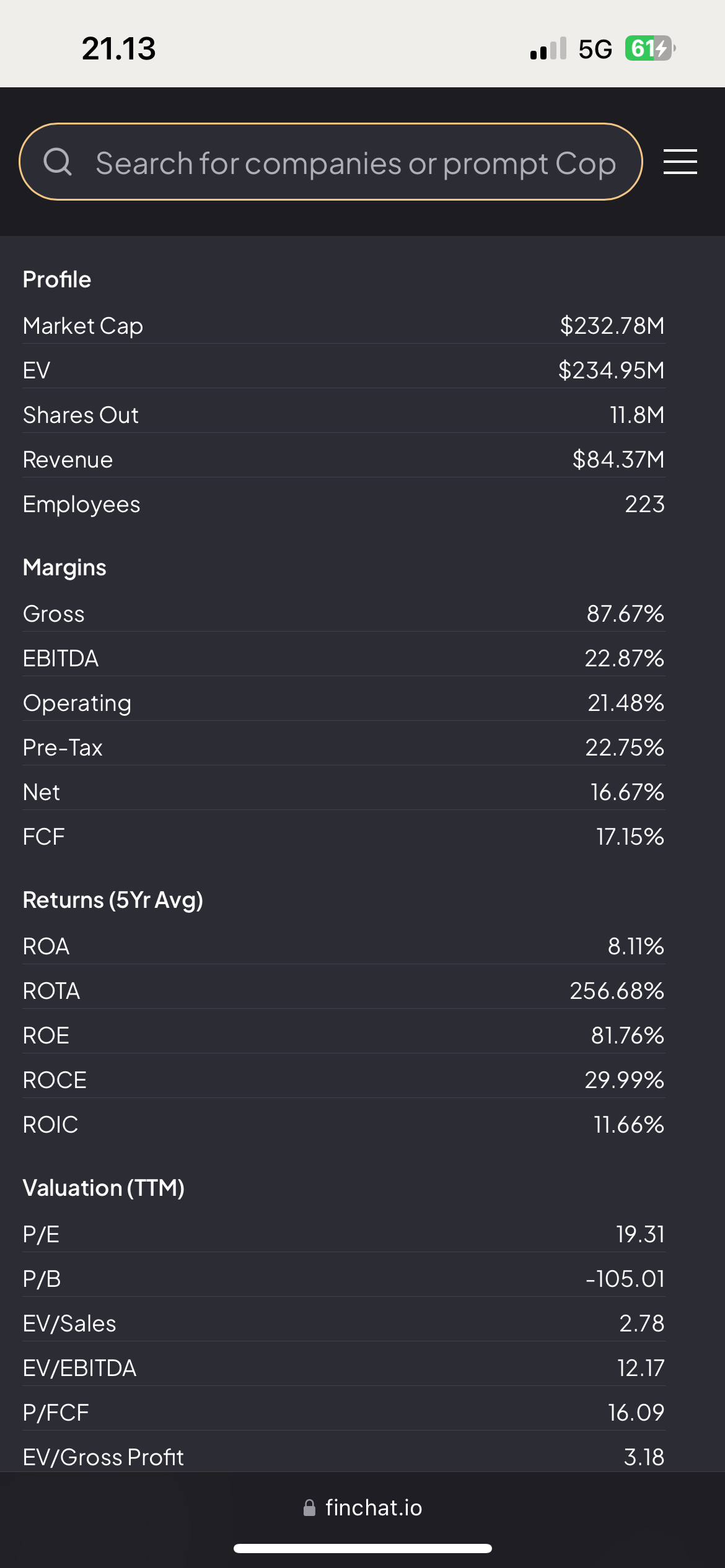Select the Gross margin row
725x1568 pixels.
point(343,614)
